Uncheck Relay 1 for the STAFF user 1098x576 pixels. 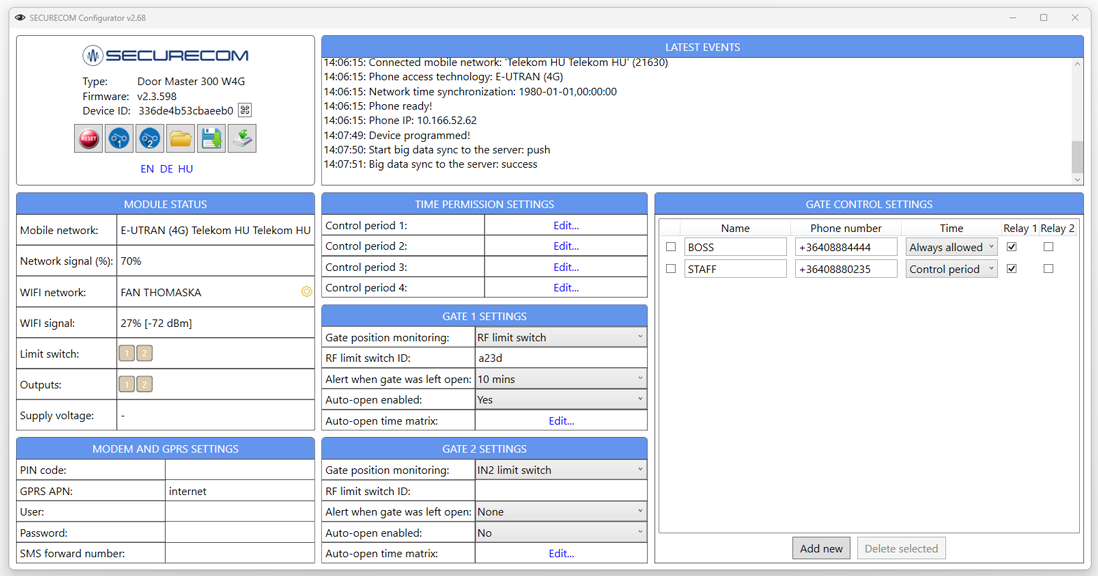pyautogui.click(x=1011, y=269)
